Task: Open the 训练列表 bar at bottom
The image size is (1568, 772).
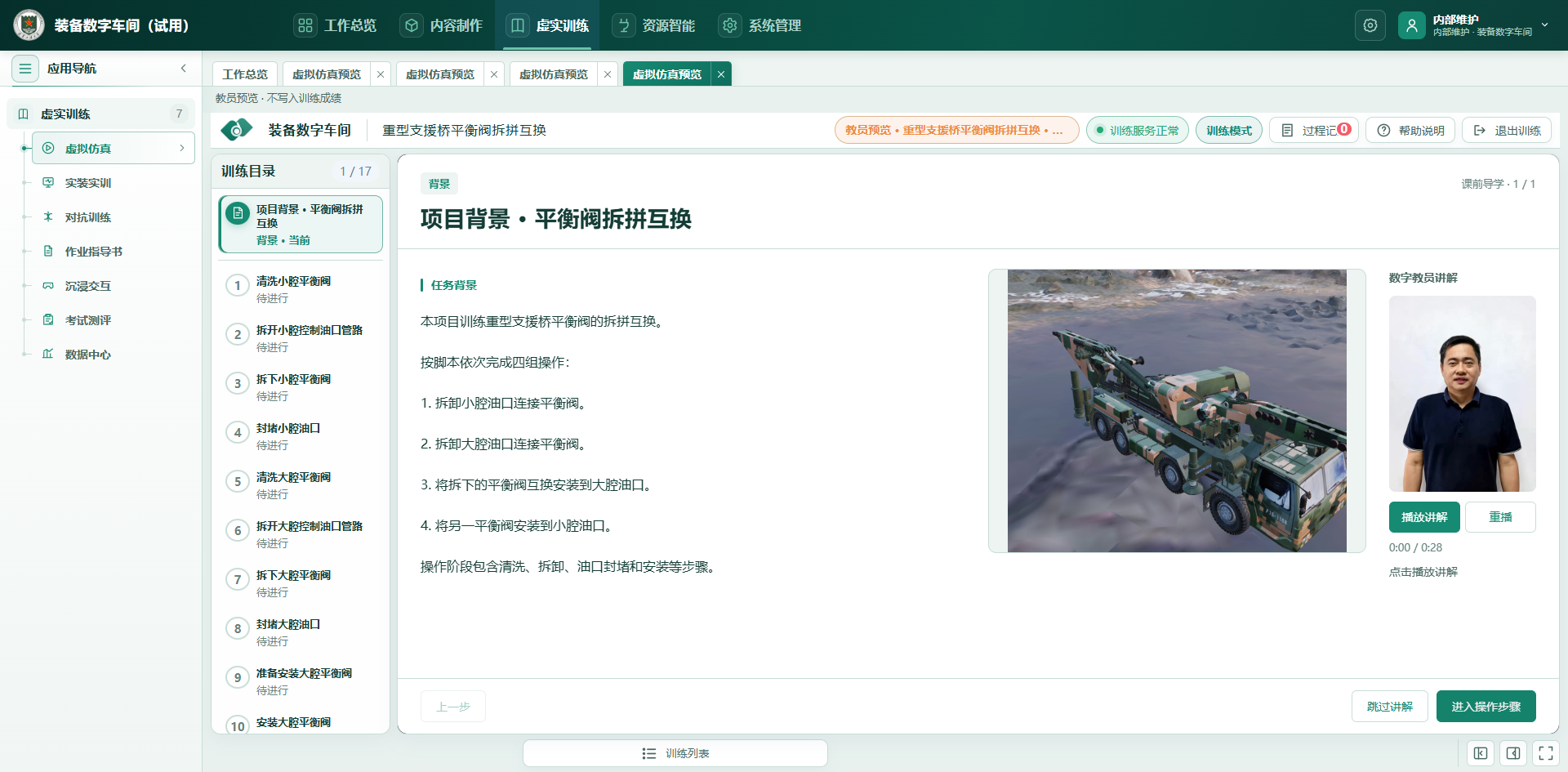Action: tap(675, 753)
